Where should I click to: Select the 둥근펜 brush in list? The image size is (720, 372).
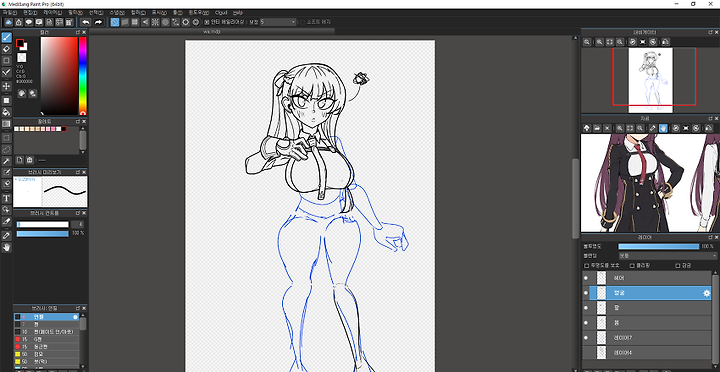tap(47, 346)
